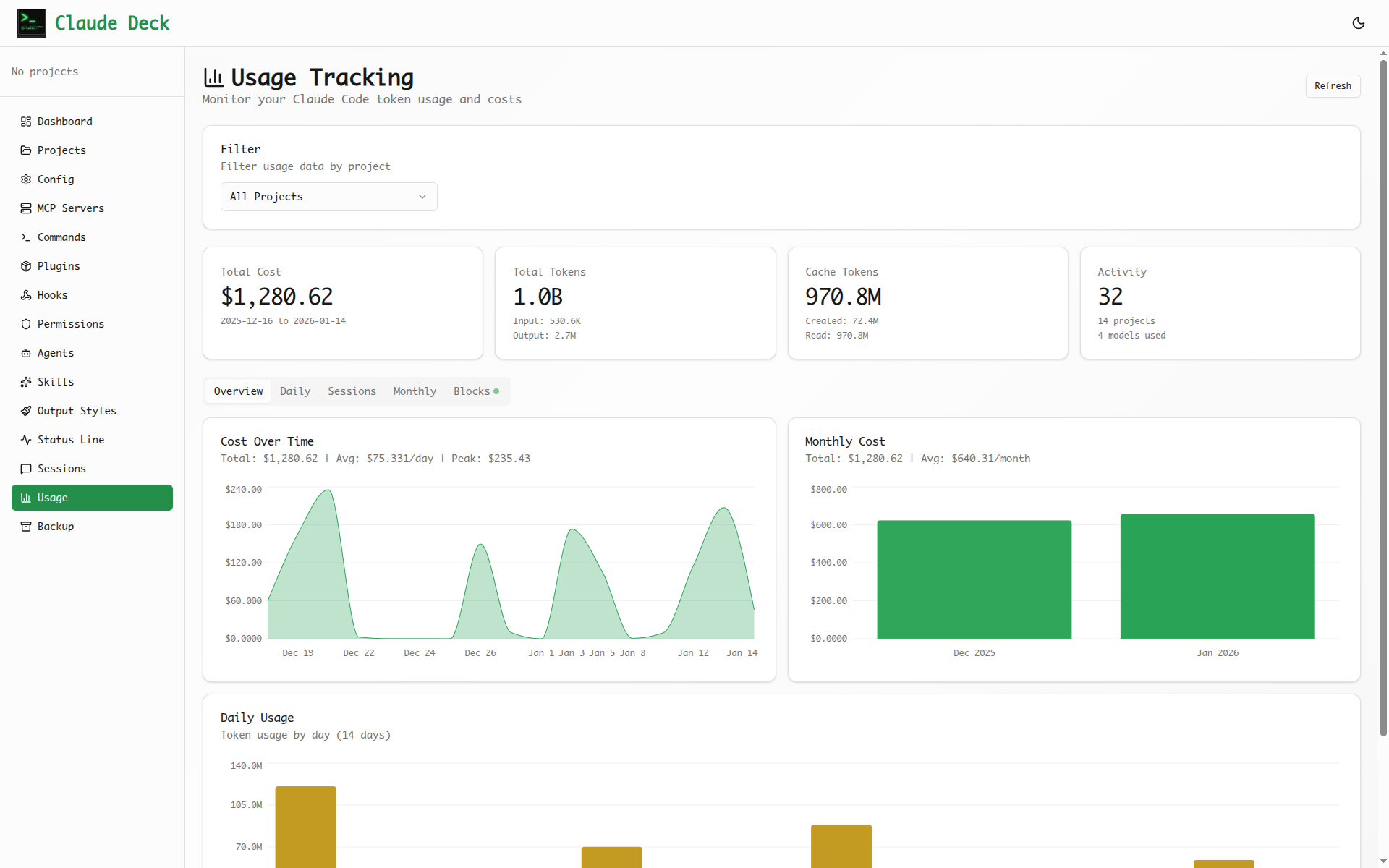Switch to the Monthly tab
1389x868 pixels.
point(414,391)
